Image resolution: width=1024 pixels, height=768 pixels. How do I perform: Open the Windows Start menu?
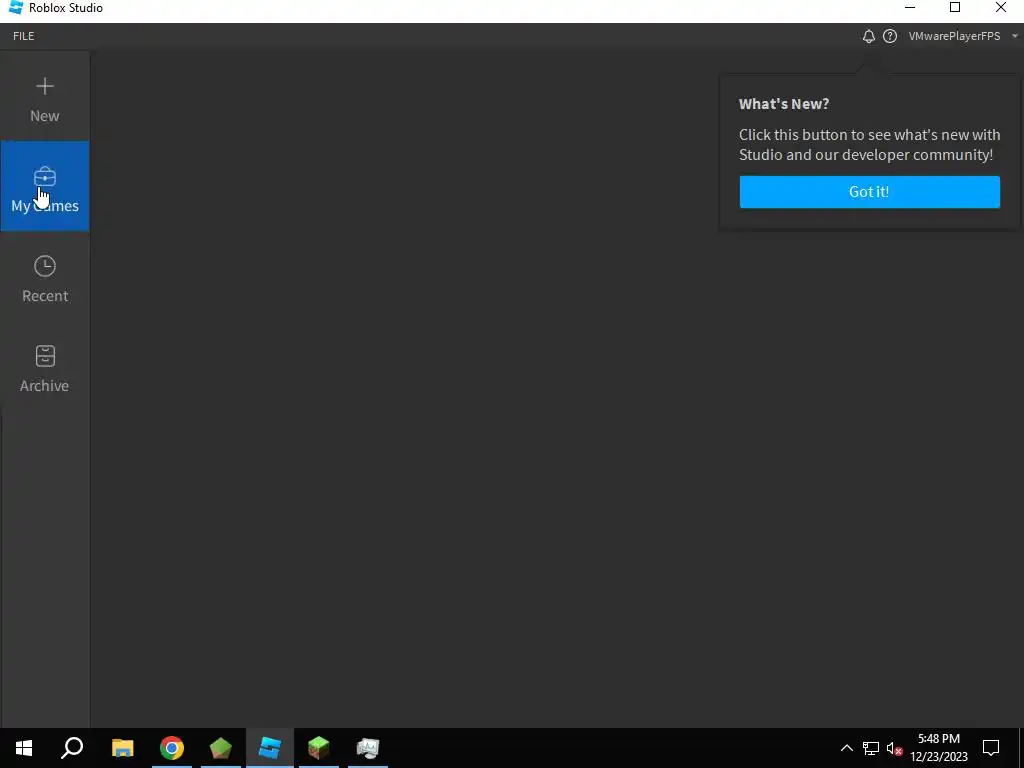24,748
